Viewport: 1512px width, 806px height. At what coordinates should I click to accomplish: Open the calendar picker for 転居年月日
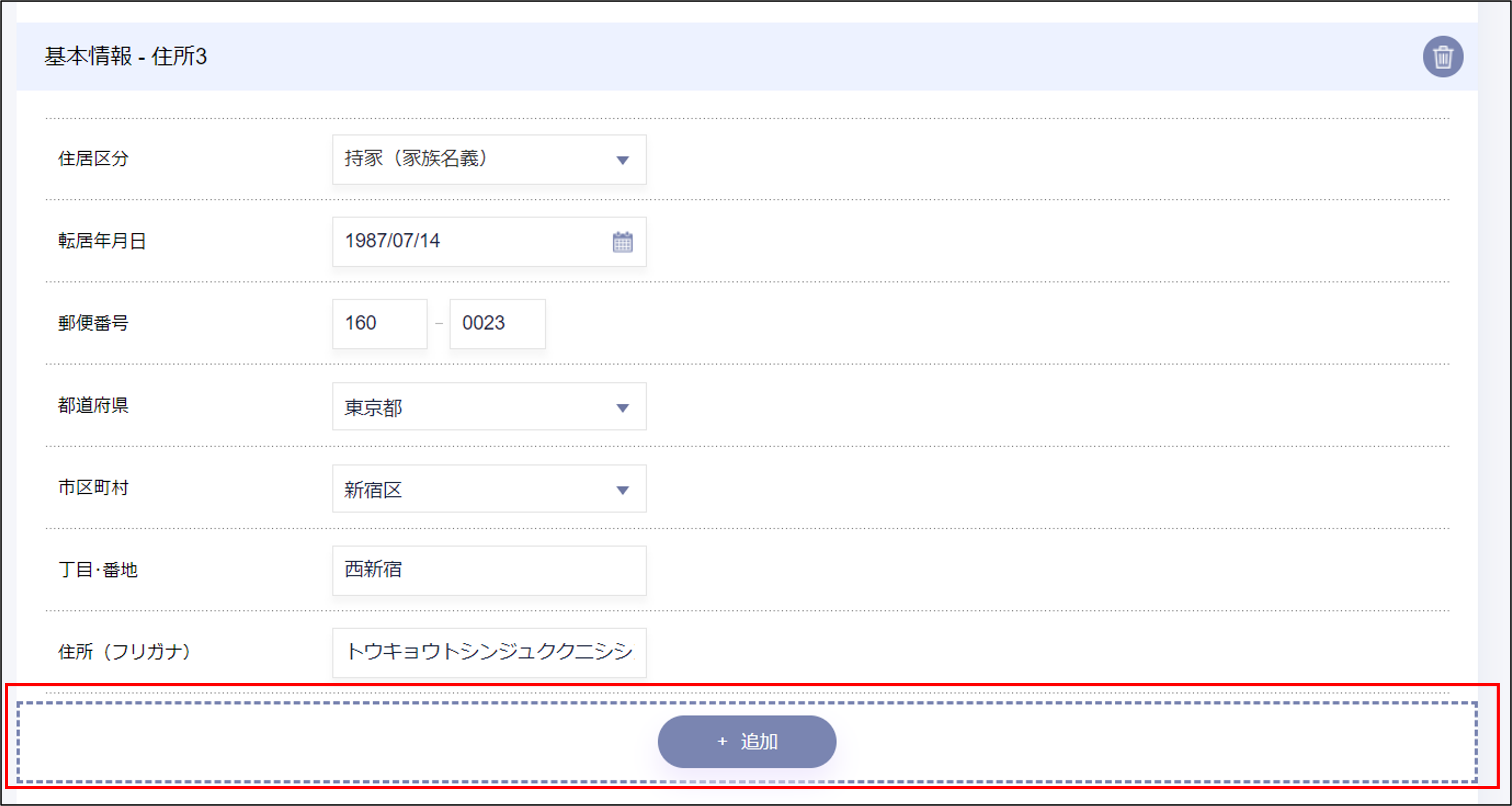point(622,242)
